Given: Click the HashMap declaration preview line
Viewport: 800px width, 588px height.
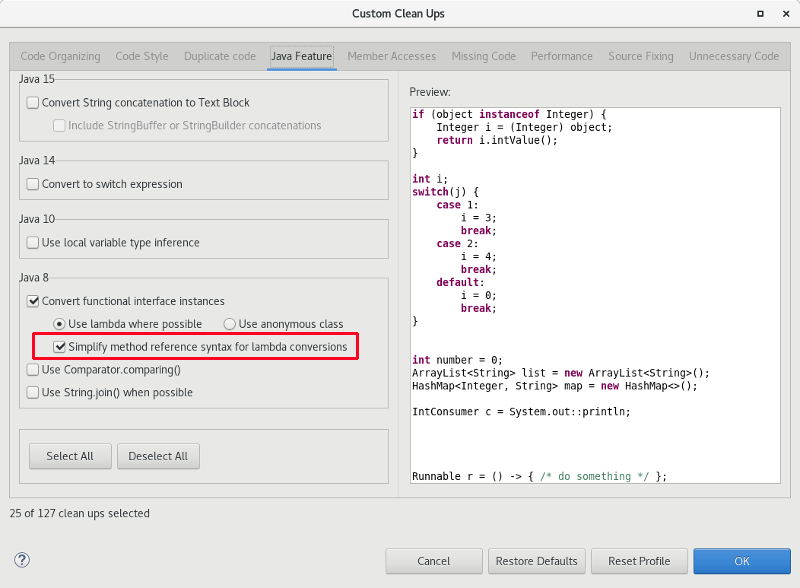Looking at the screenshot, I should tap(555, 386).
